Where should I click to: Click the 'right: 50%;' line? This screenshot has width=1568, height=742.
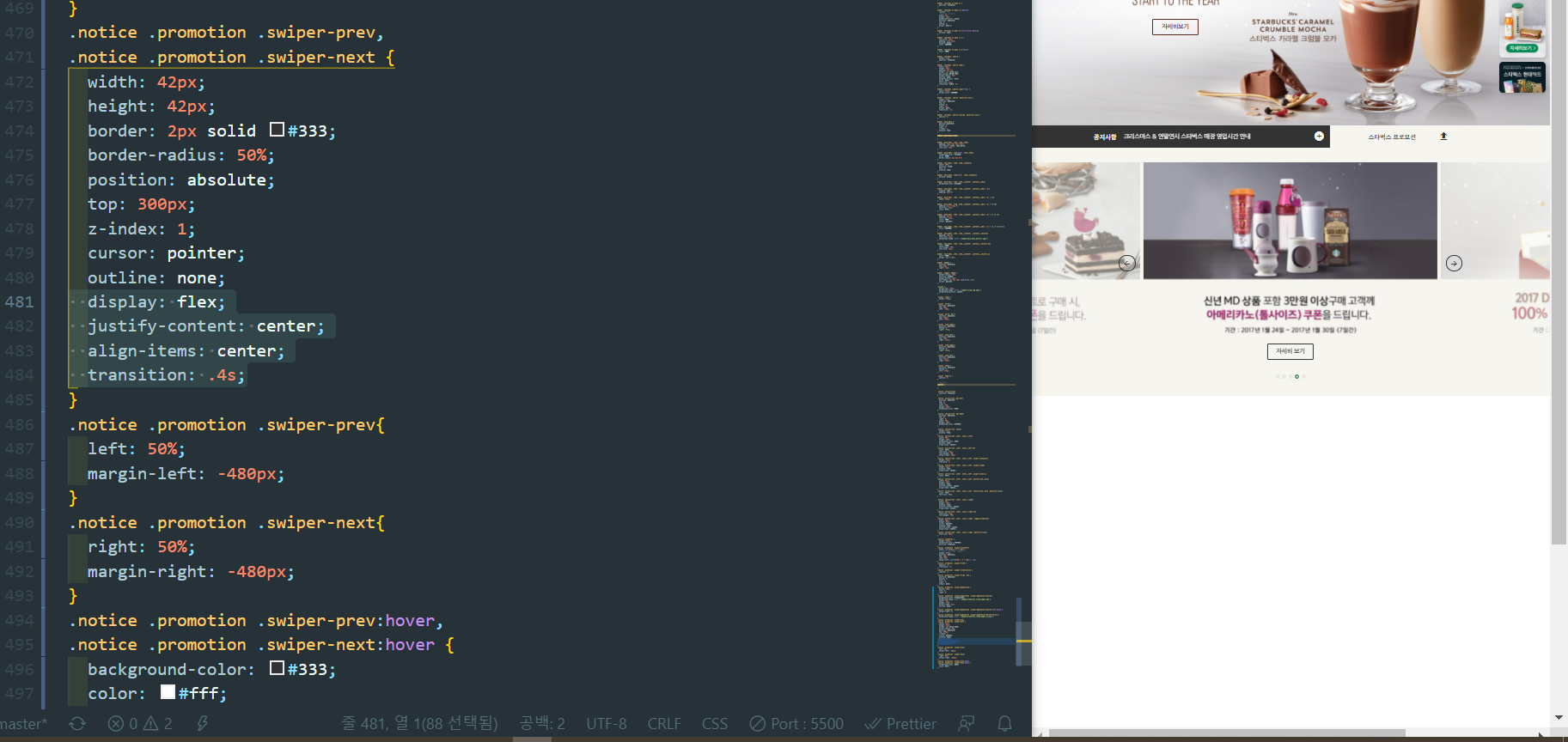(141, 547)
